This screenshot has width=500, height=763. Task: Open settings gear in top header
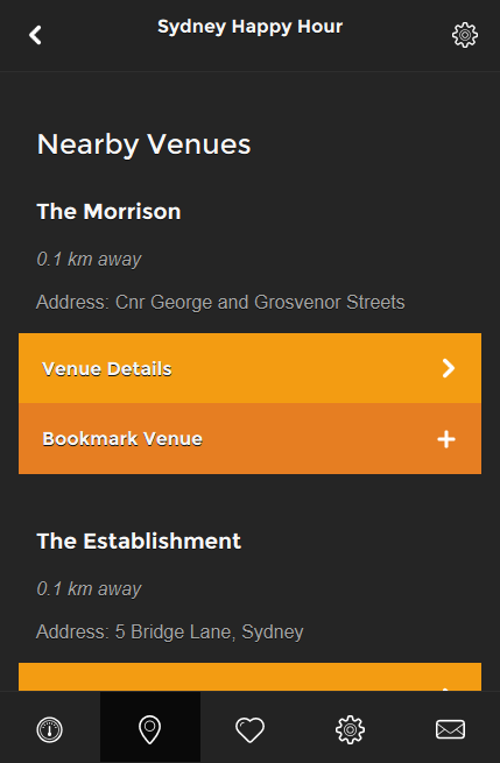(465, 35)
